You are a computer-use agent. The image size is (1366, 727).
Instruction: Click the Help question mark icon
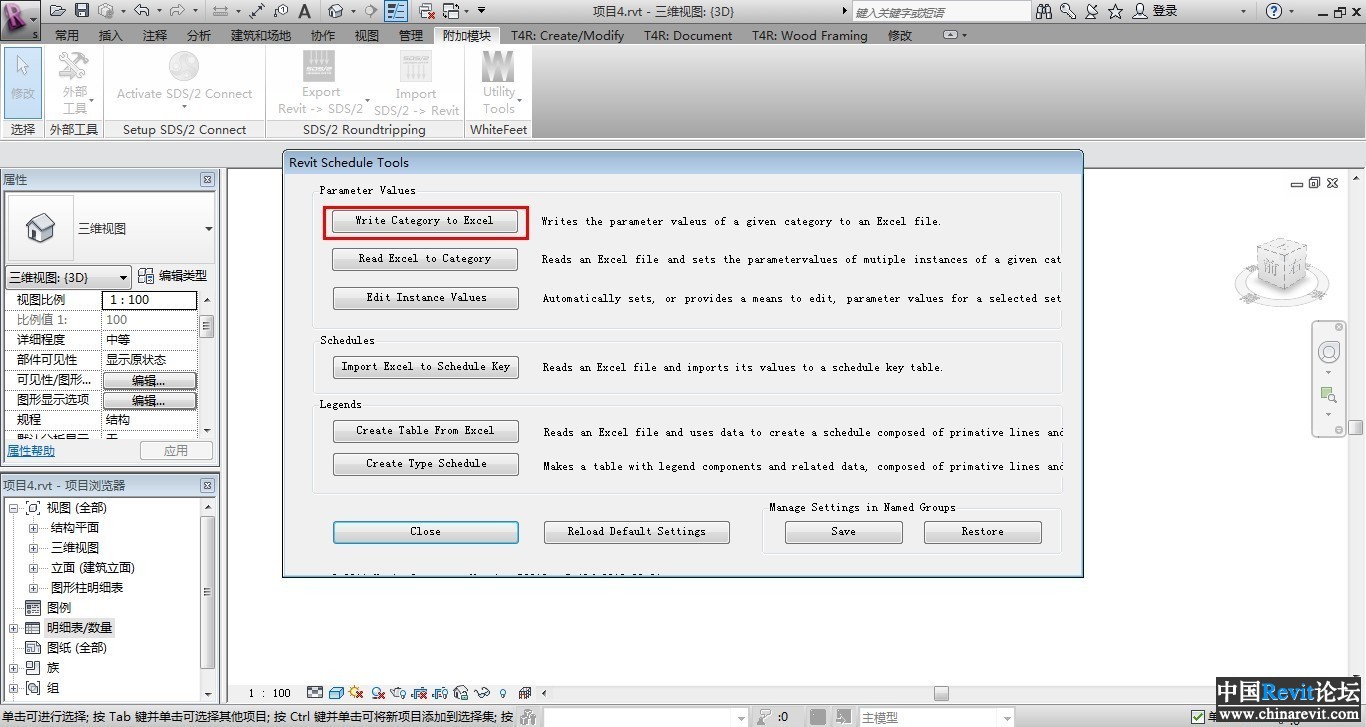(1273, 11)
